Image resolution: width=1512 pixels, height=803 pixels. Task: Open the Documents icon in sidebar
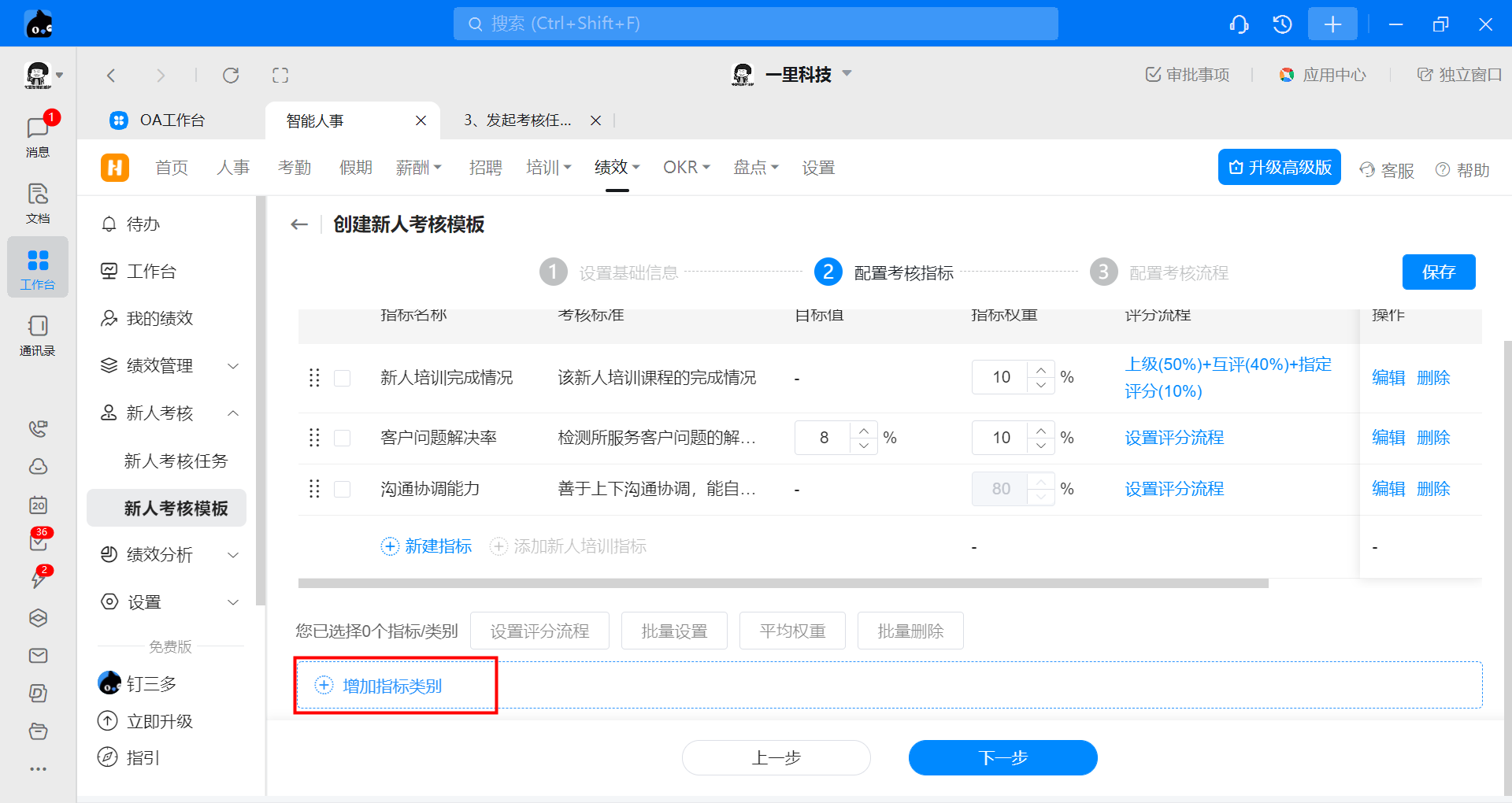point(37,202)
